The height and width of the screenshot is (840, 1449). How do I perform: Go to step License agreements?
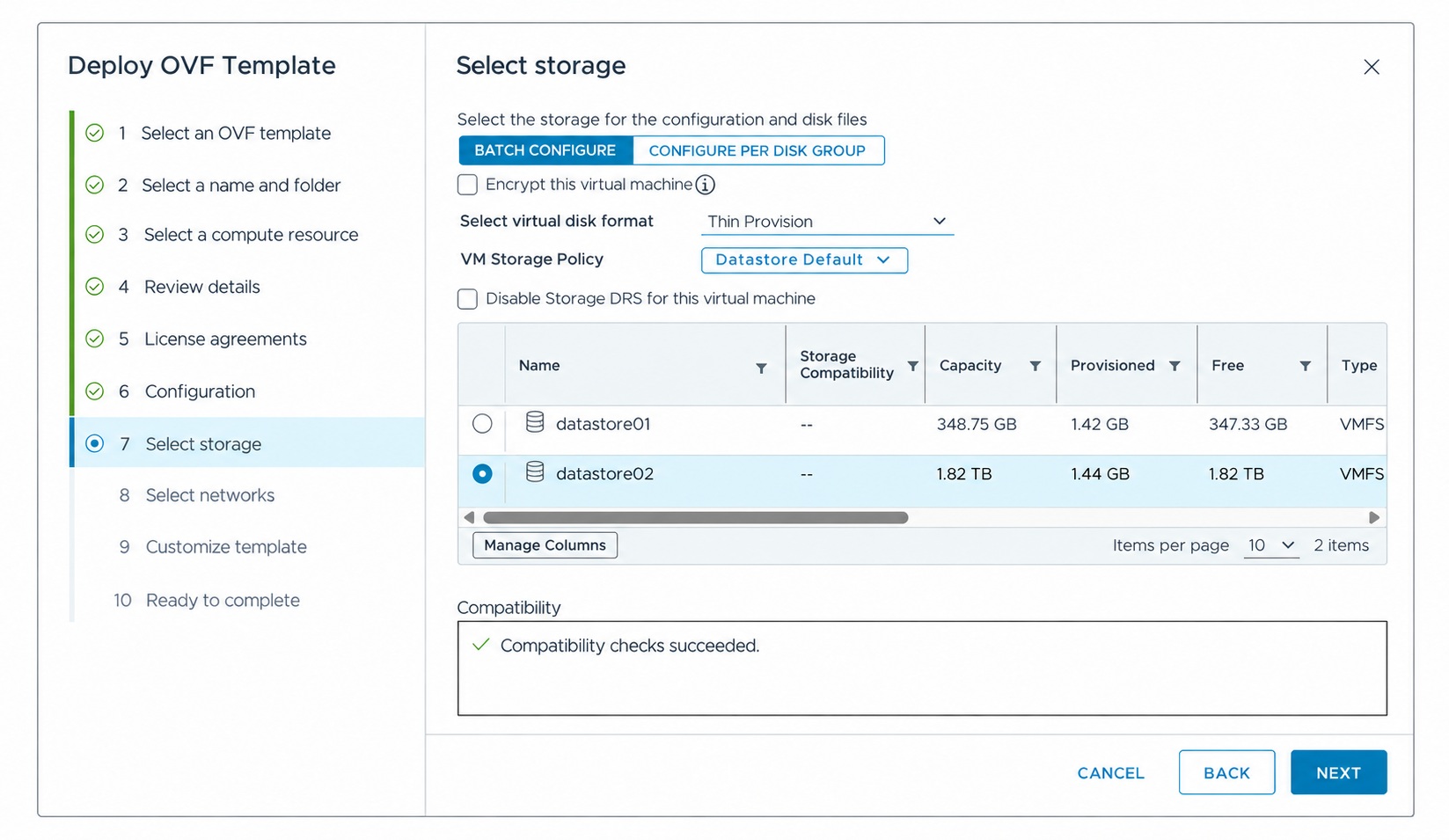pyautogui.click(x=225, y=340)
